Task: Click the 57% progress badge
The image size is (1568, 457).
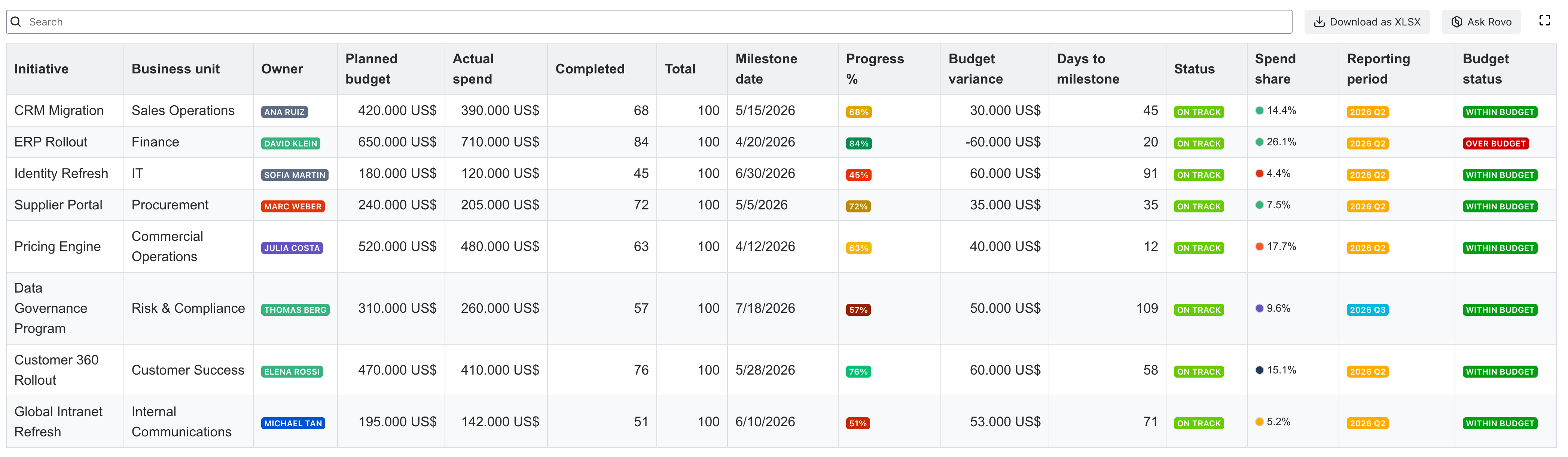Action: 858,310
